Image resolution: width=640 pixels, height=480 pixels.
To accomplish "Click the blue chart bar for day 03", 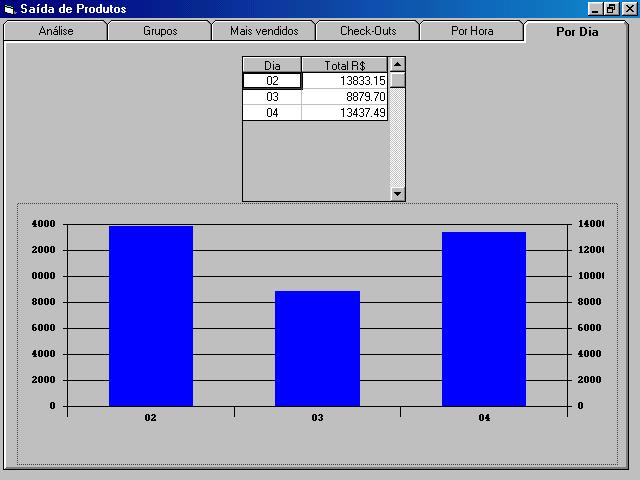I will tap(317, 348).
